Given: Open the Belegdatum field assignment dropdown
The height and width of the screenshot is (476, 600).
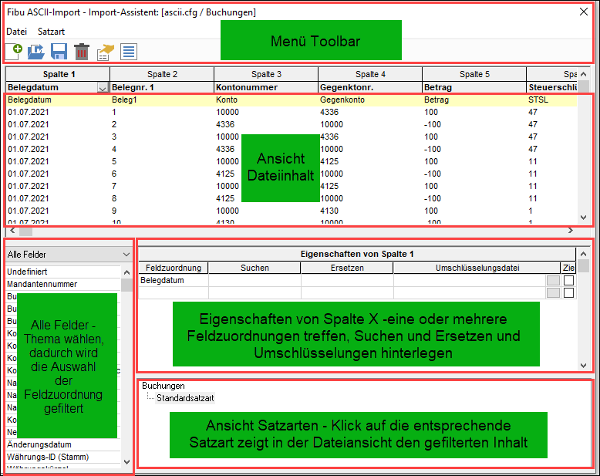Looking at the screenshot, I should (x=102, y=88).
